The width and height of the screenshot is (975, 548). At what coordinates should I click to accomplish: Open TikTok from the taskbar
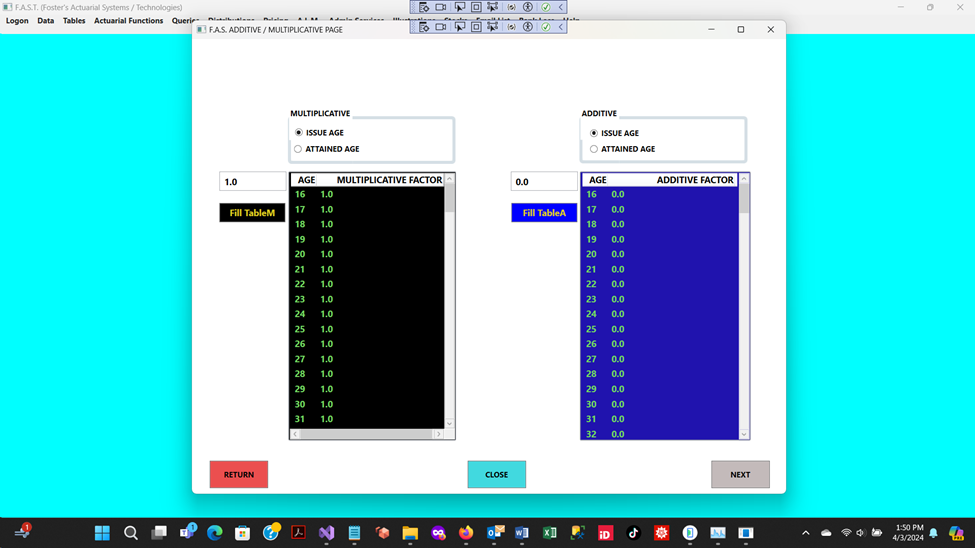pyautogui.click(x=633, y=533)
